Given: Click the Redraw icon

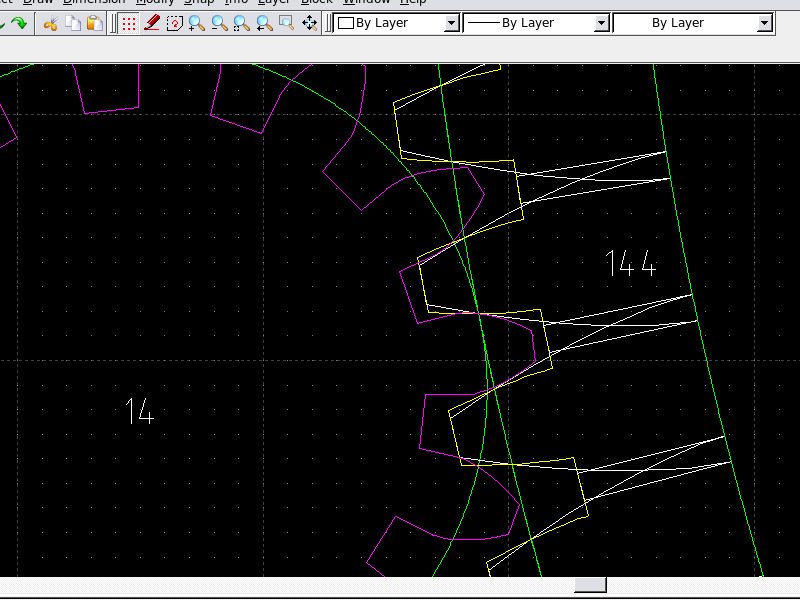Looking at the screenshot, I should tap(174, 22).
